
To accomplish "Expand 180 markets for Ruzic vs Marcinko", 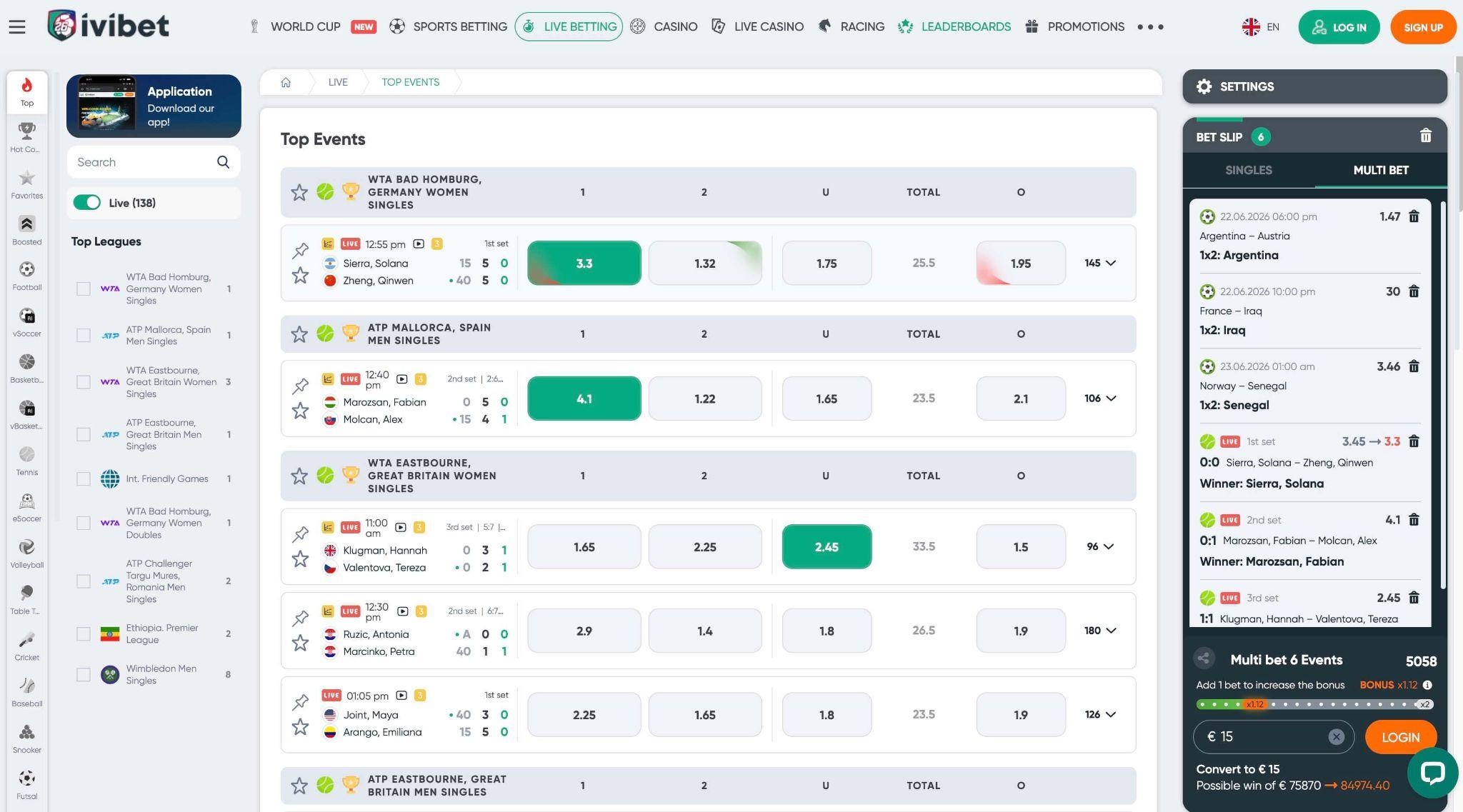I will point(1100,631).
